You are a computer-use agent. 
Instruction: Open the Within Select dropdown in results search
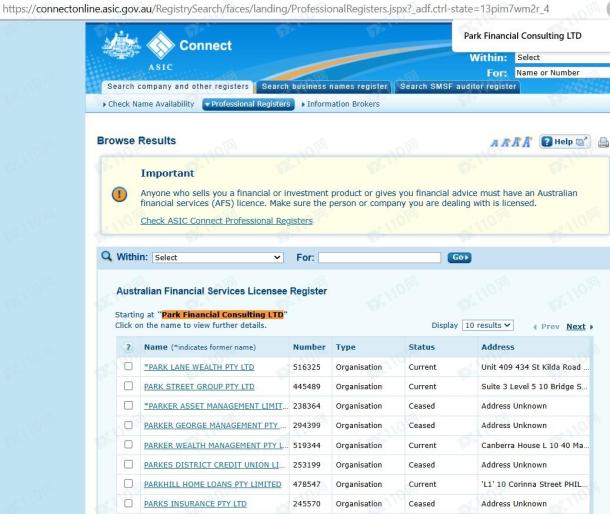(218, 258)
